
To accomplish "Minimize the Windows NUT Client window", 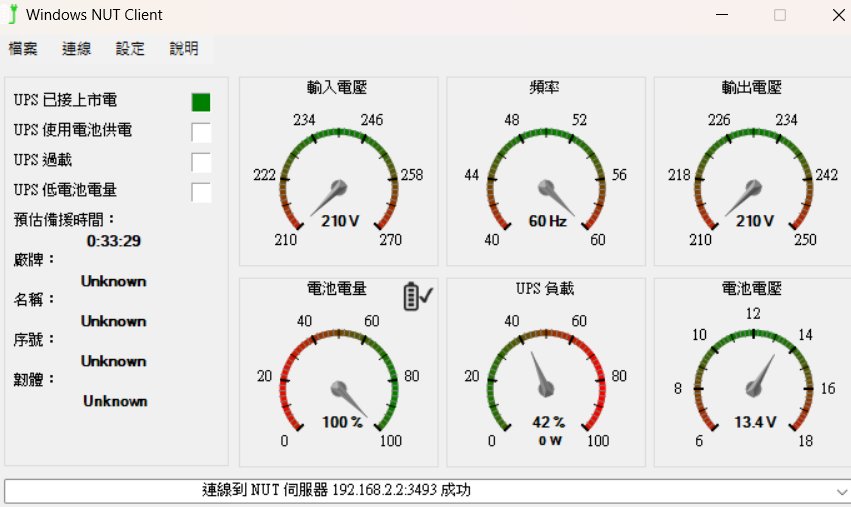I will pos(723,15).
